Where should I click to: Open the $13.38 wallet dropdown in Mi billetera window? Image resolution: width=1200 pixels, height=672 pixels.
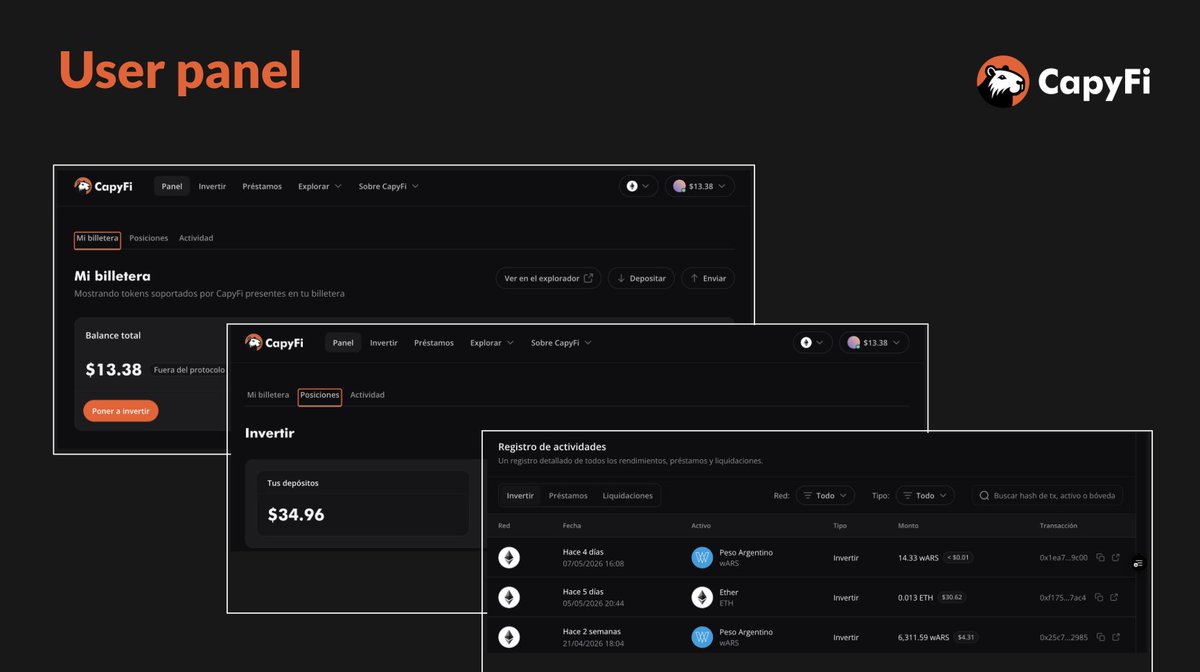pyautogui.click(x=700, y=186)
